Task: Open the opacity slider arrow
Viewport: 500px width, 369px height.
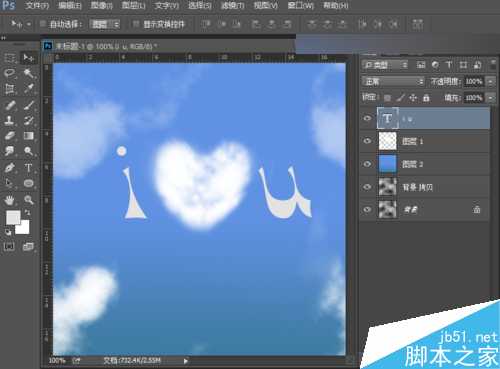Action: pos(490,81)
